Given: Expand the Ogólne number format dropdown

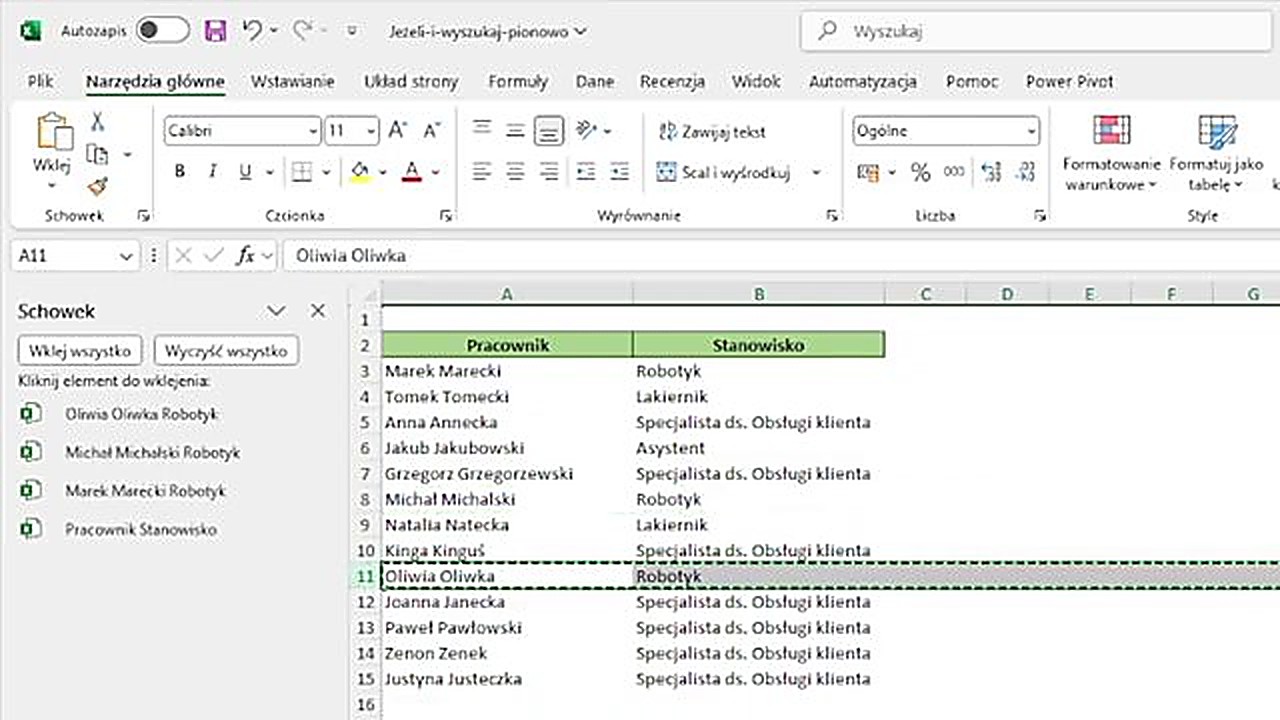Looking at the screenshot, I should point(1031,131).
